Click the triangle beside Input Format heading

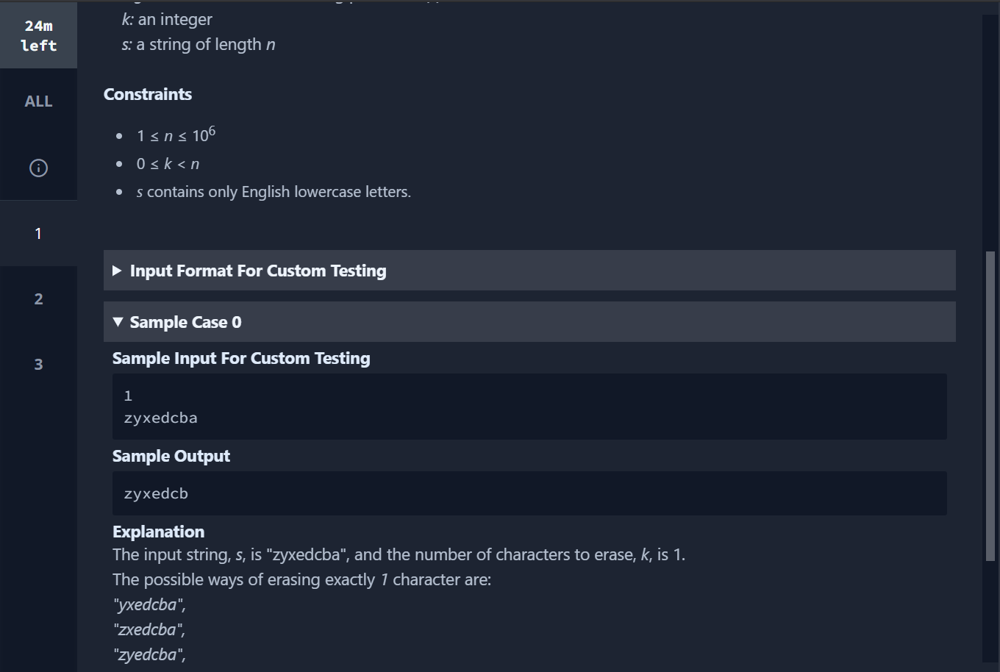point(117,270)
